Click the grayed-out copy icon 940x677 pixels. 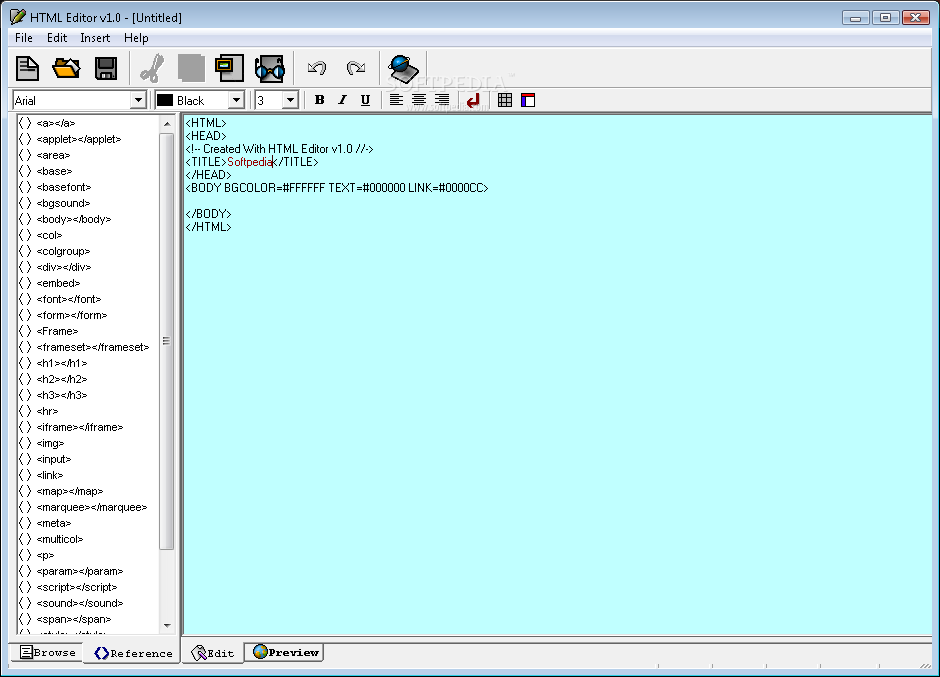point(191,68)
